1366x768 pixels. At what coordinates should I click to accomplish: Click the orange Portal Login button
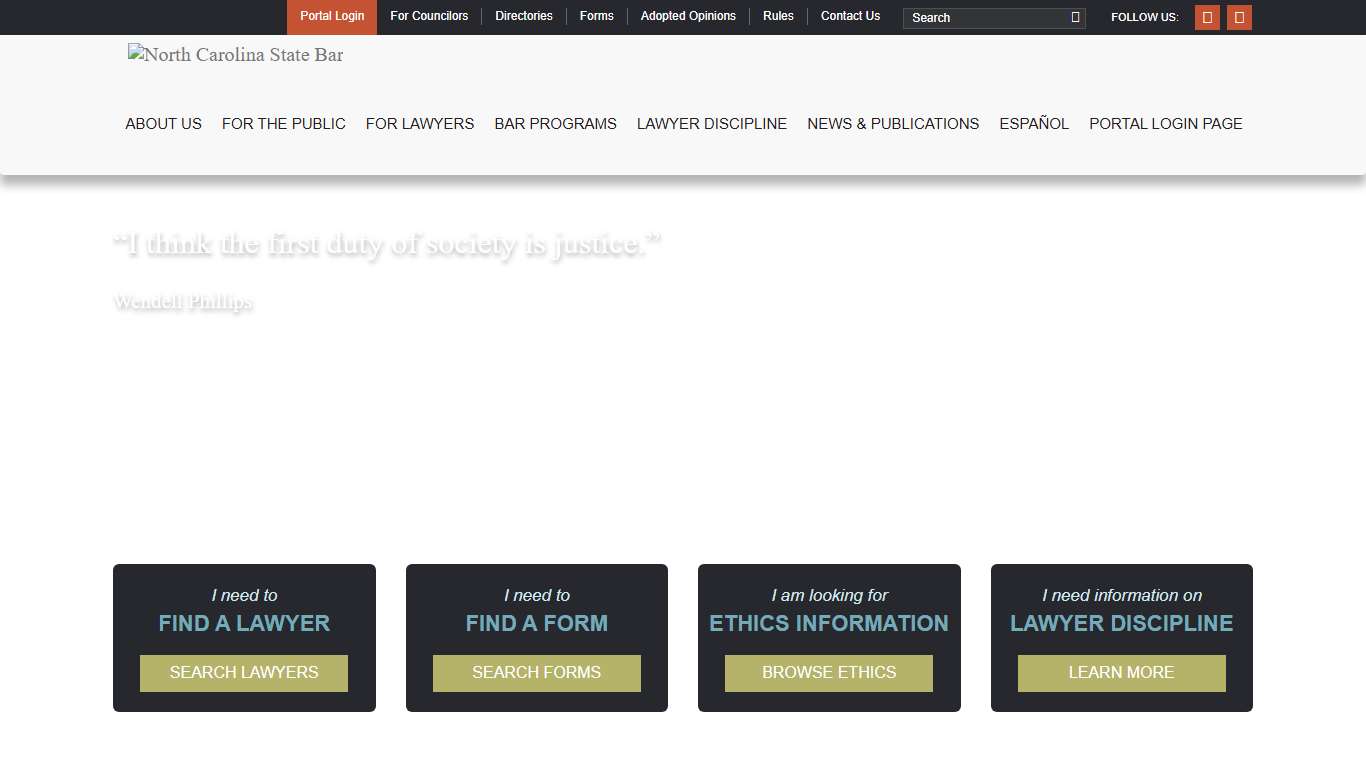pyautogui.click(x=332, y=17)
